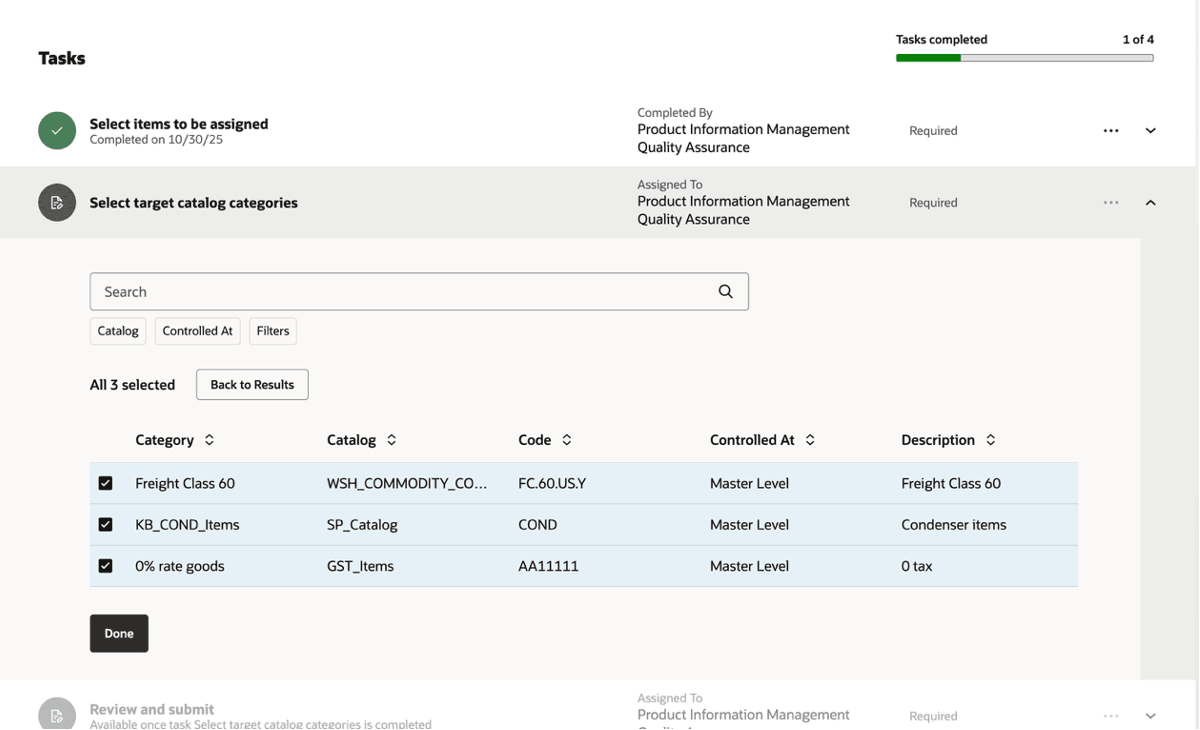Click the green completed checkmark icon

tap(56, 130)
